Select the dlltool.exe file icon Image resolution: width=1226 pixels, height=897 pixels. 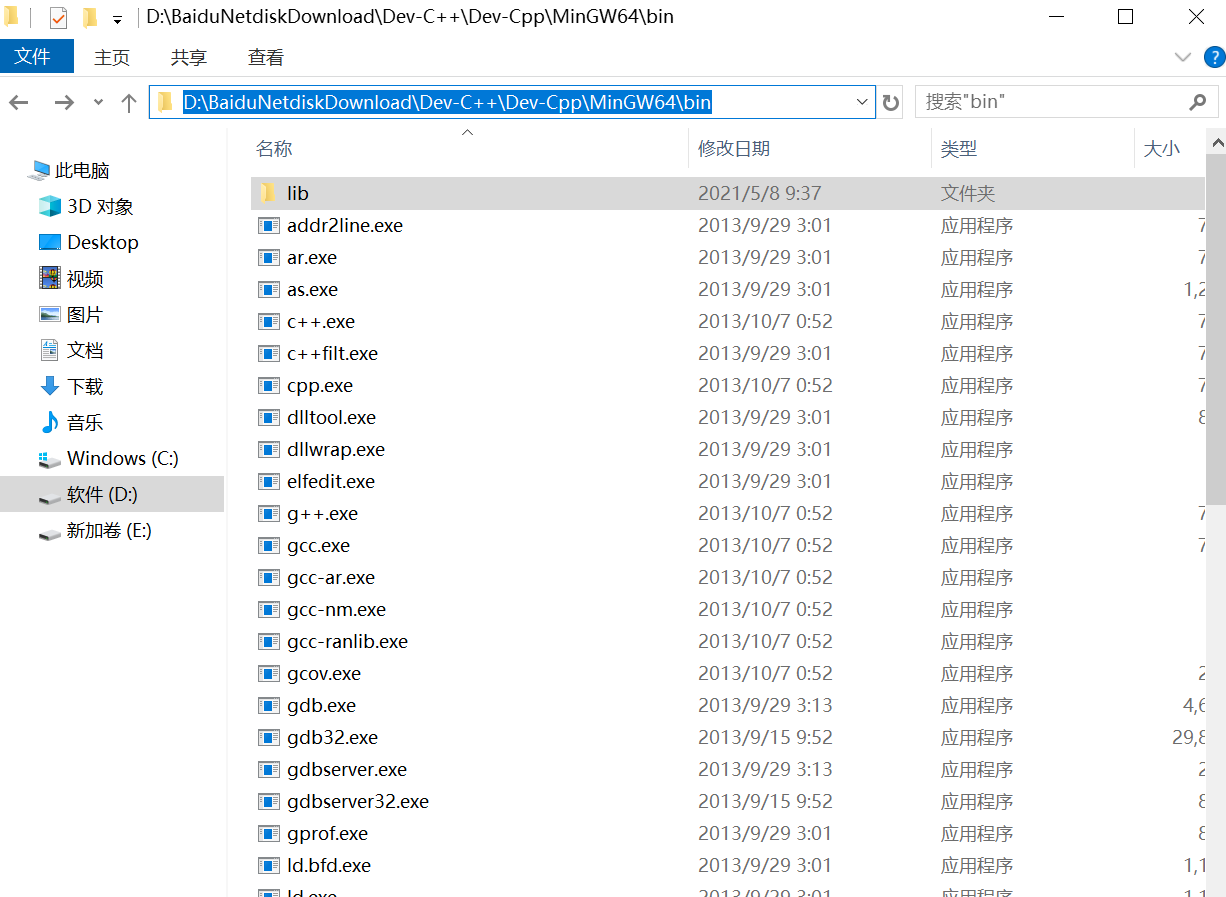tap(268, 418)
